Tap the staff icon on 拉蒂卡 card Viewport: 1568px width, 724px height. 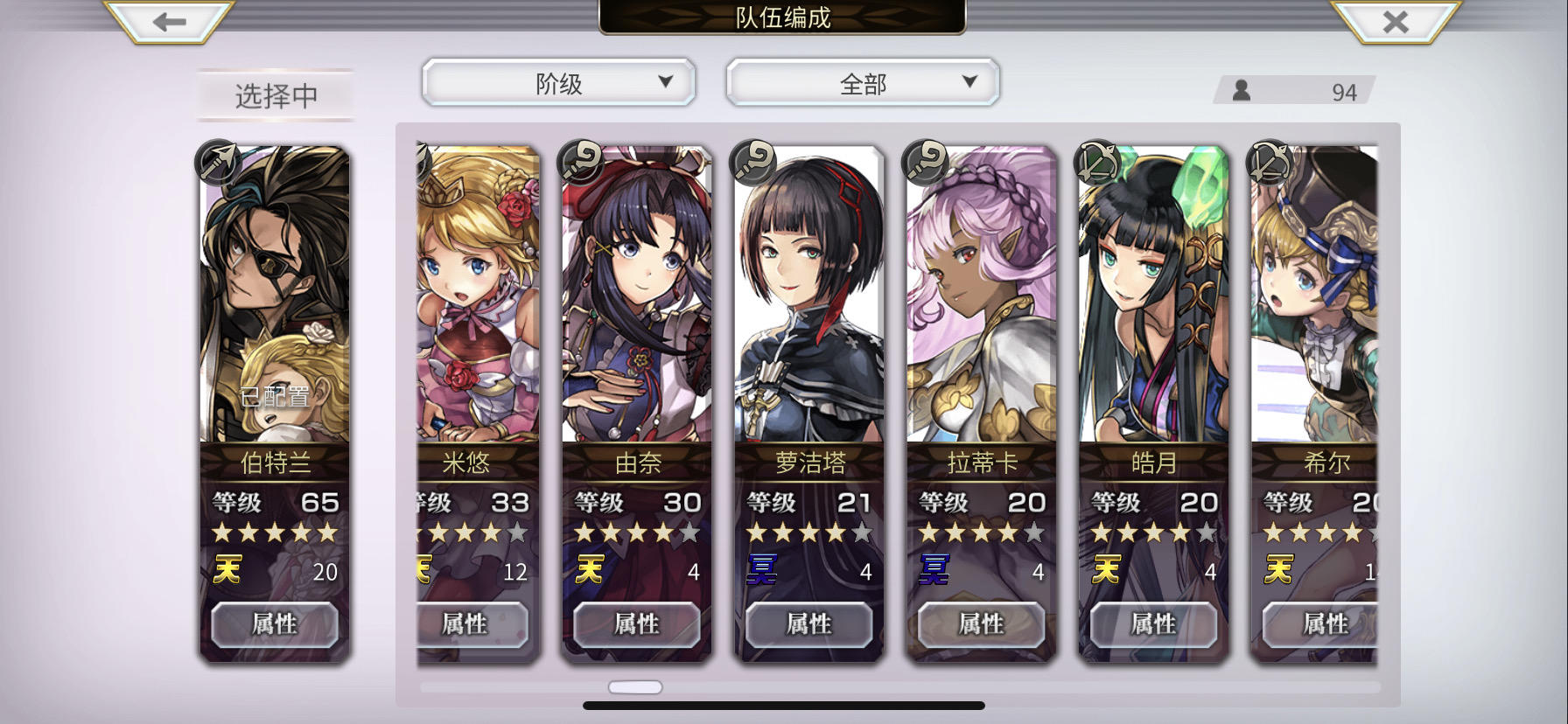pyautogui.click(x=925, y=161)
